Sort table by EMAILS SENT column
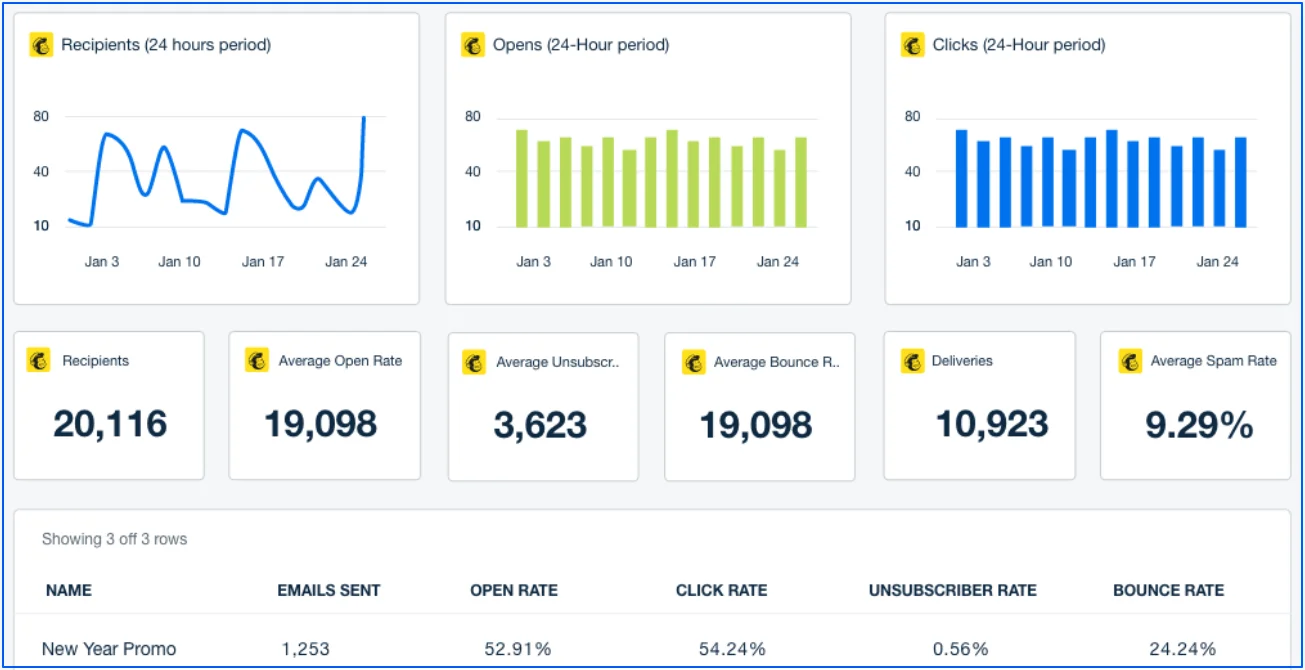The height and width of the screenshot is (670, 1305). coord(329,590)
